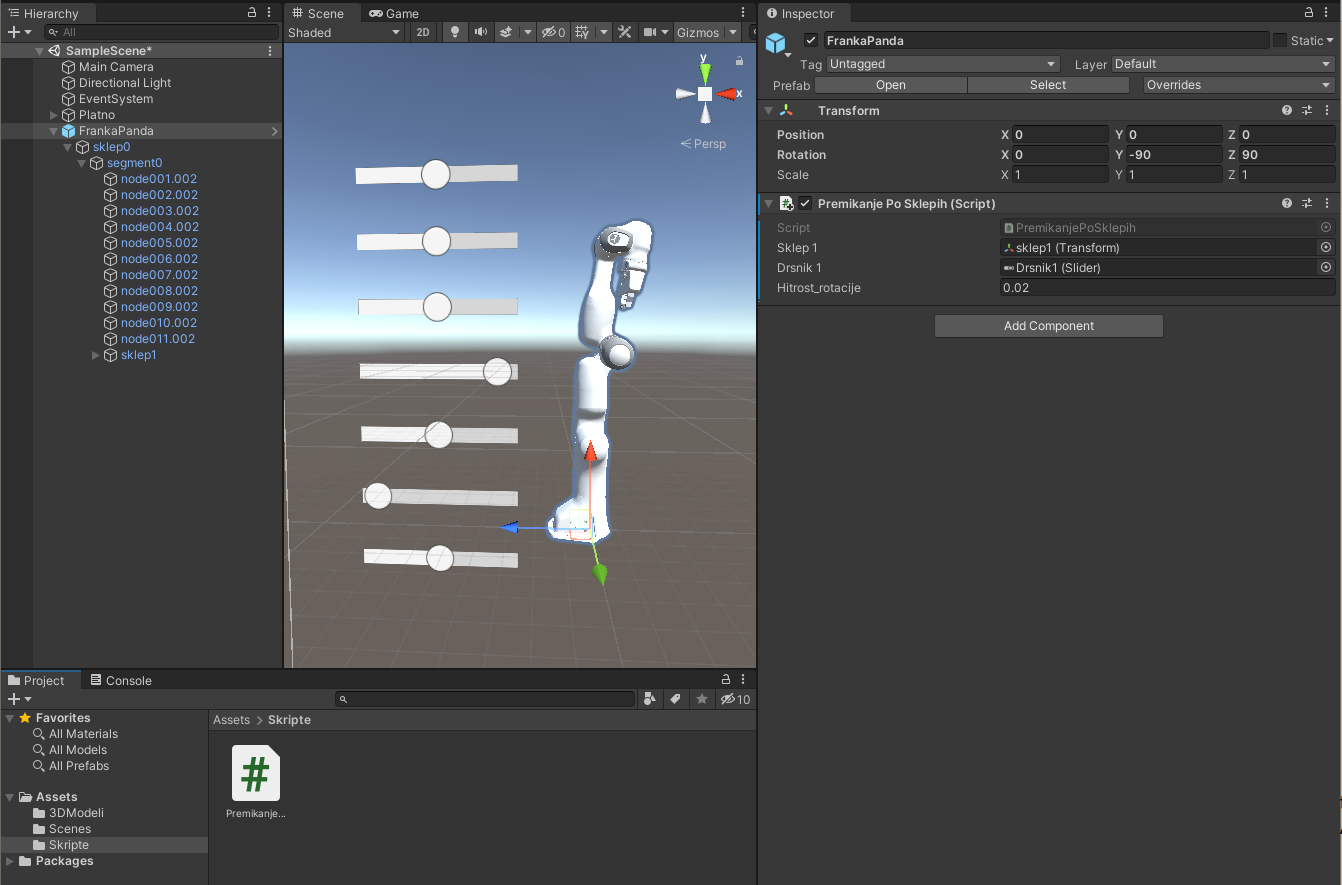This screenshot has width=1342, height=885.
Task: Click the Hitrost_rotacije value field
Action: (x=1167, y=288)
